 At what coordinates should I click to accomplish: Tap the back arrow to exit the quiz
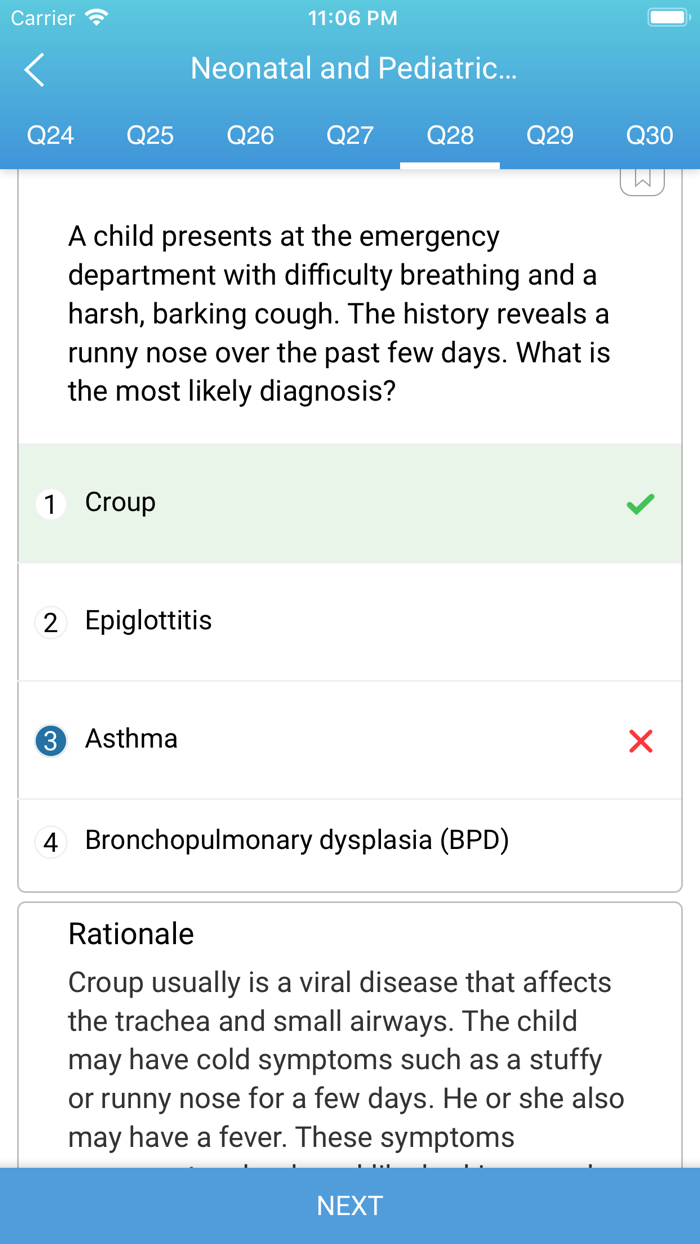click(32, 70)
